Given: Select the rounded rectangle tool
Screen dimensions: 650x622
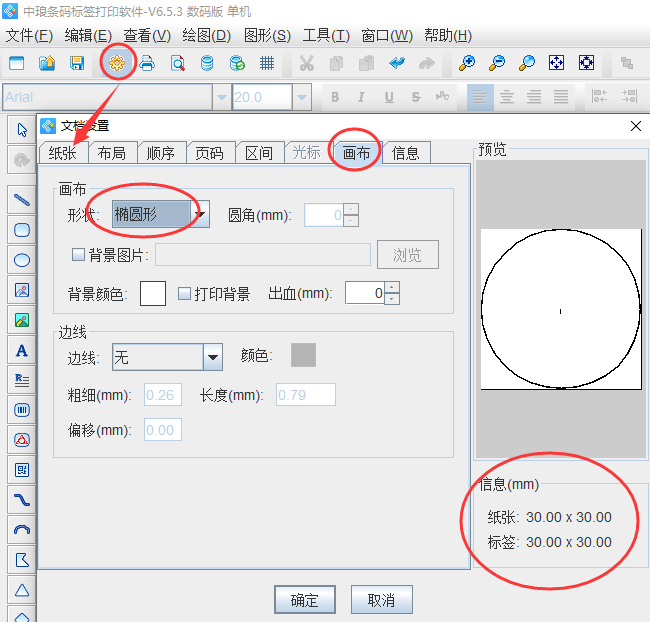Looking at the screenshot, I should 21,230.
